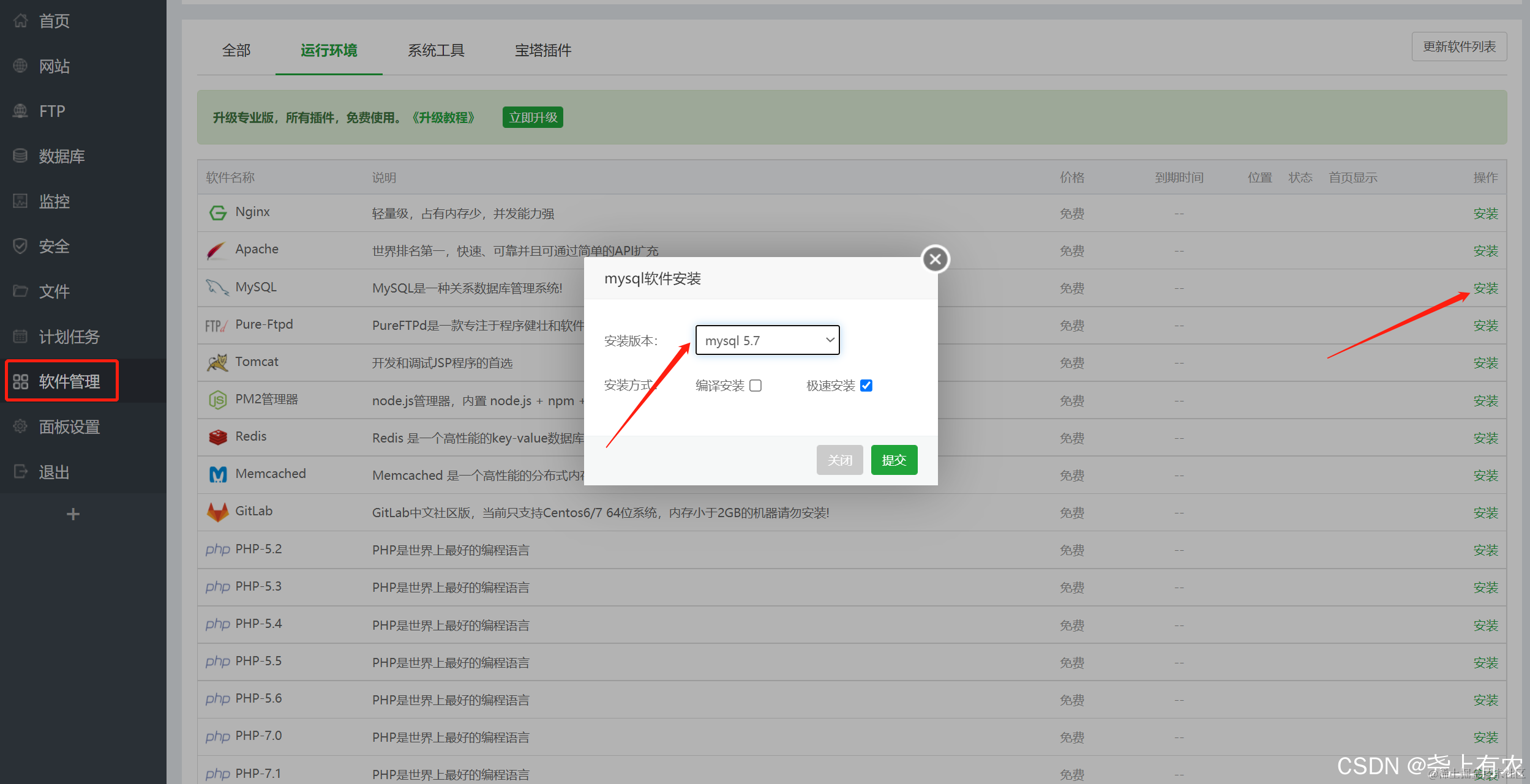Click the 立即升级 upgrade button
1530x784 pixels.
533,118
